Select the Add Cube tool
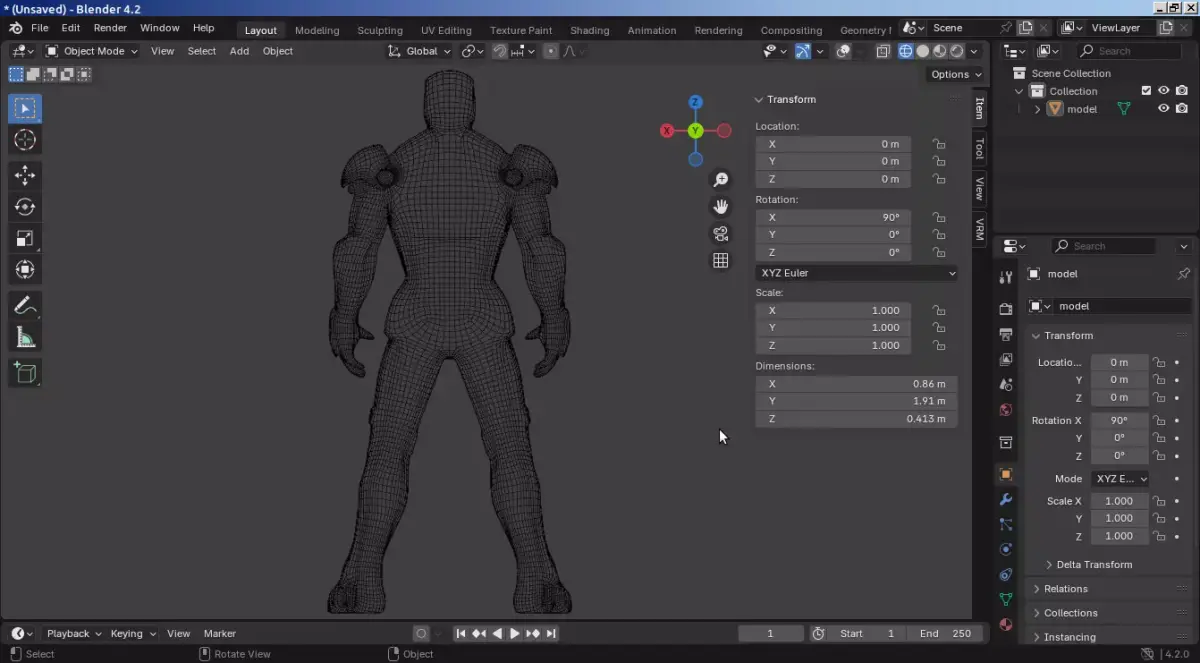Viewport: 1200px width, 663px height. tap(25, 373)
